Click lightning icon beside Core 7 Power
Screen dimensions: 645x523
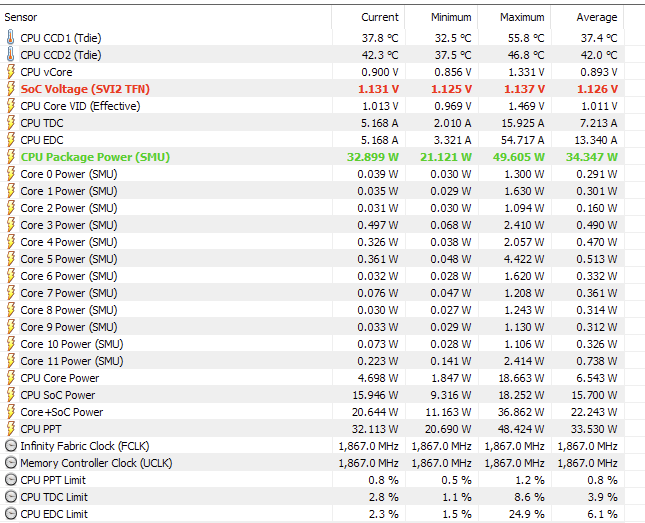tap(11, 293)
